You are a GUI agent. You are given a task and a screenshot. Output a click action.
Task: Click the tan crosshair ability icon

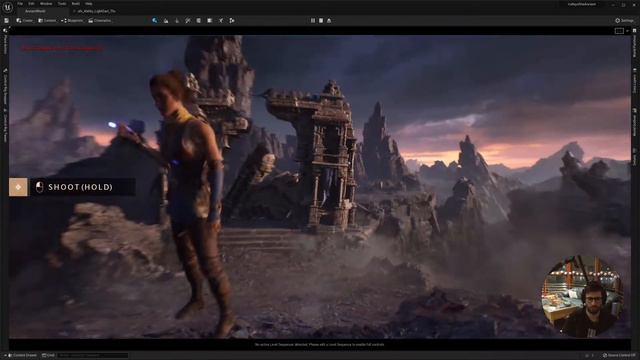pos(18,187)
